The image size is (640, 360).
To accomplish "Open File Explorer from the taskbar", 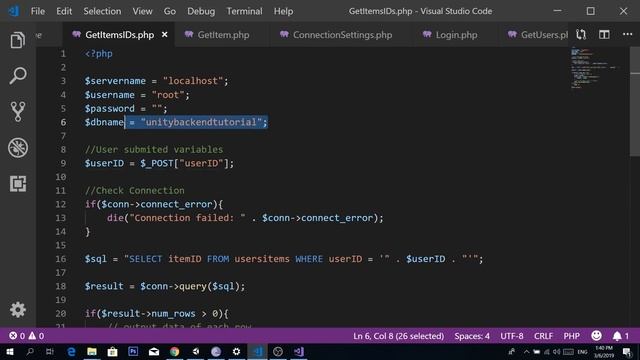I will [x=92, y=351].
